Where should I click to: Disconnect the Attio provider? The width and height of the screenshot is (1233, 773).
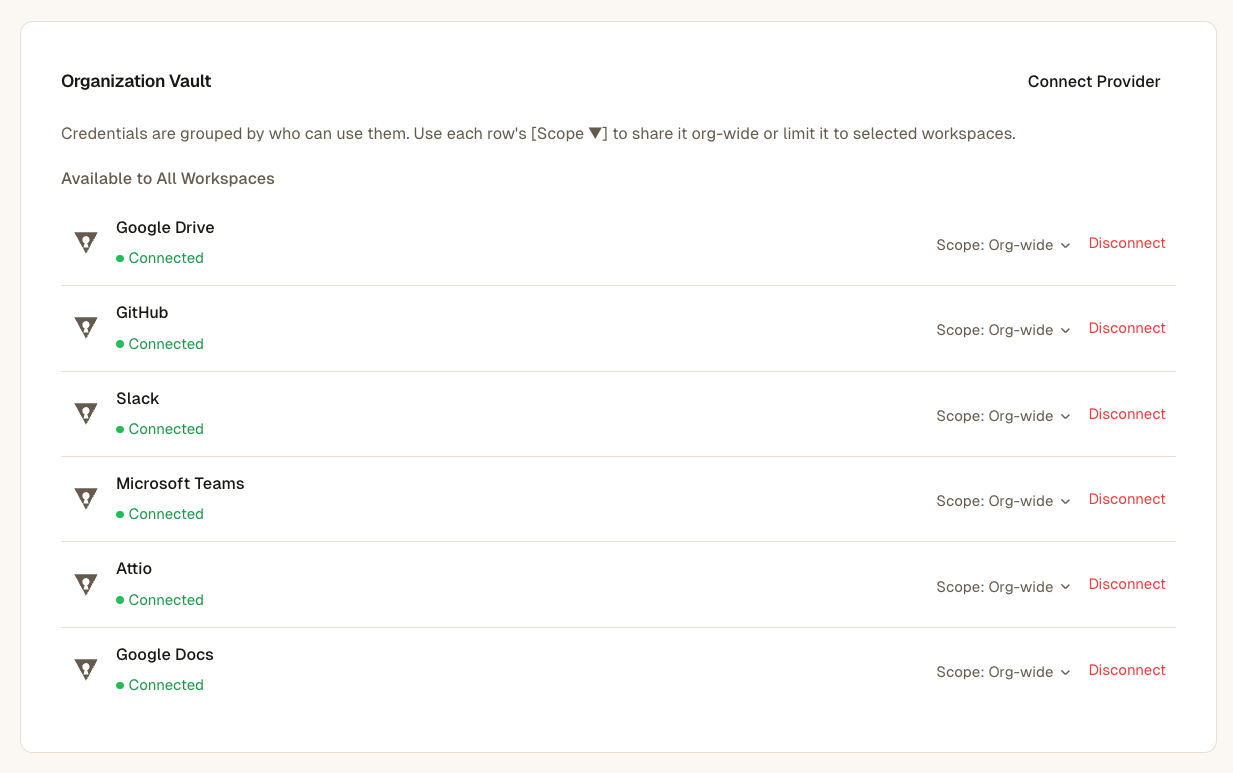1127,584
